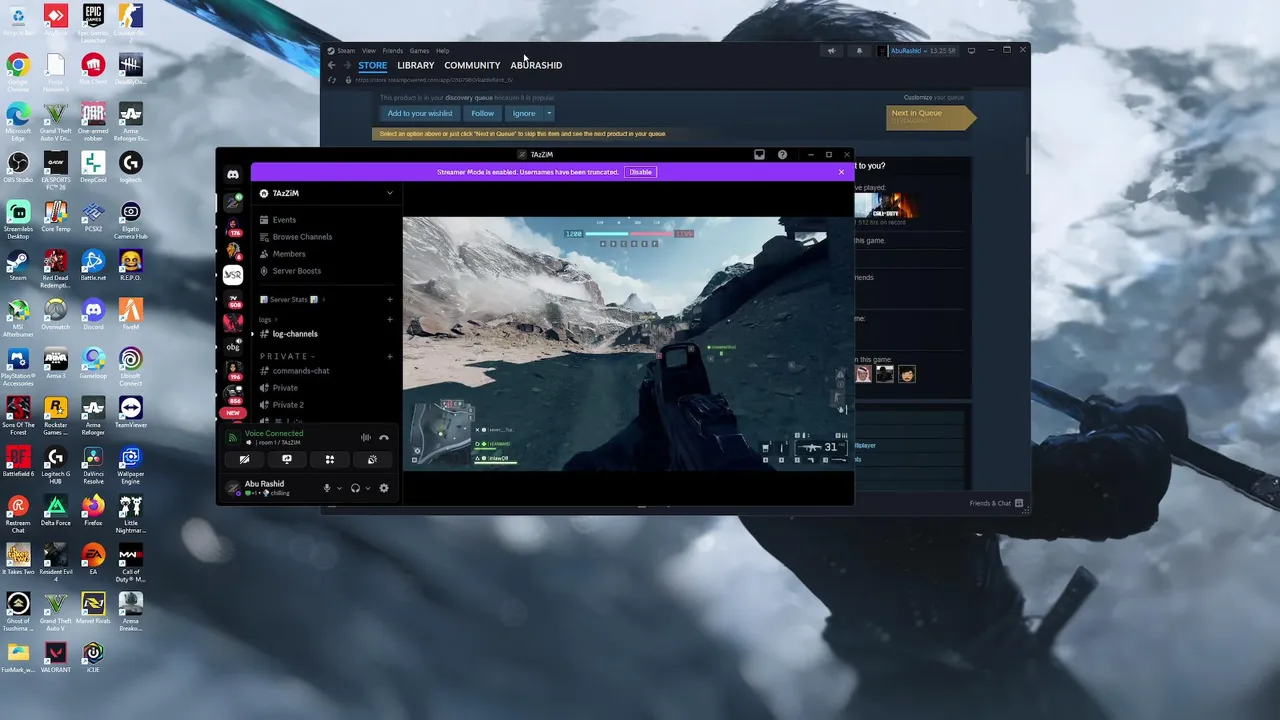Open microphone input options arrow in Discord
Image resolution: width=1280 pixels, height=720 pixels.
[339, 488]
